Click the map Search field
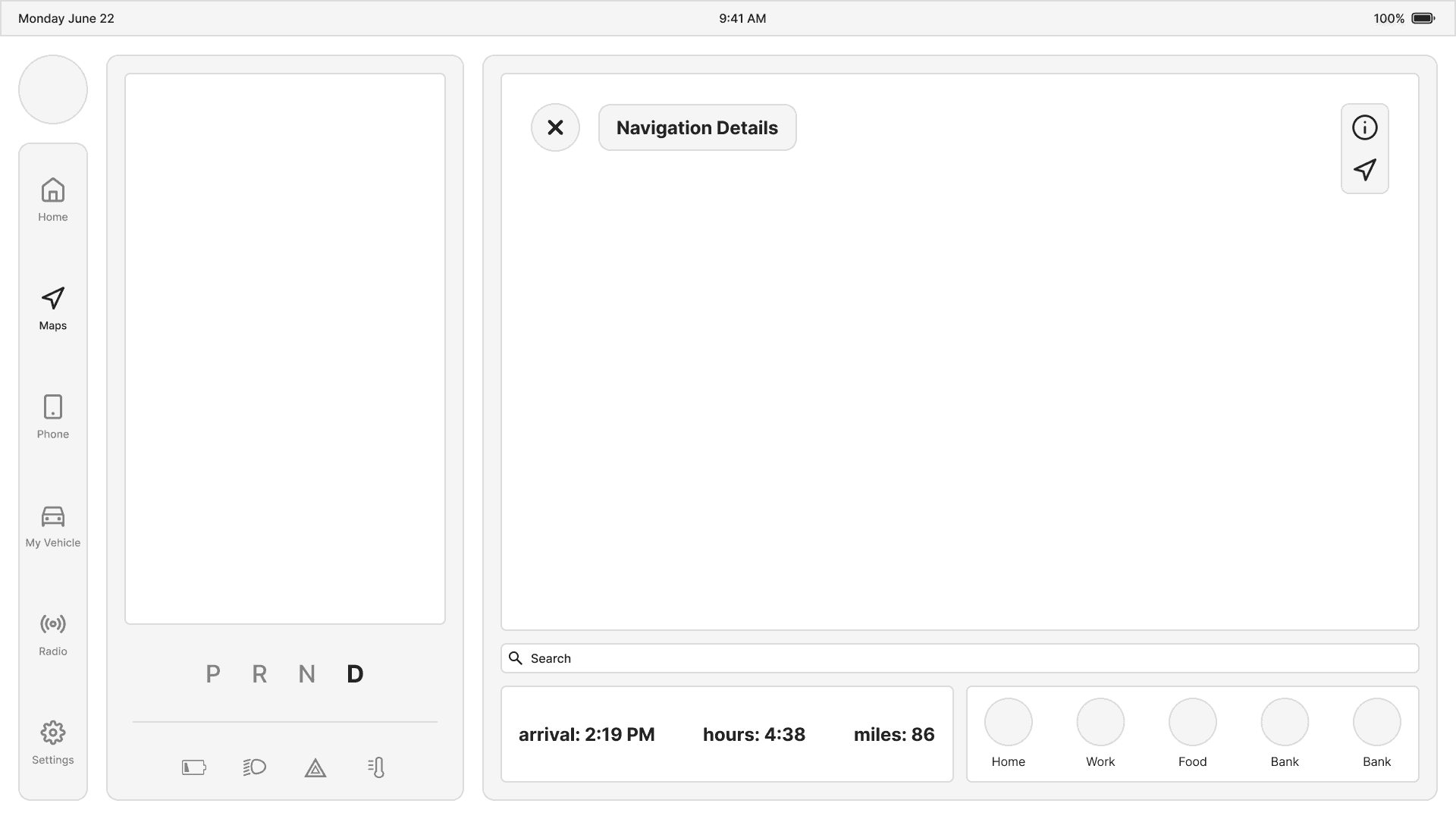The image size is (1456, 819). (x=959, y=658)
